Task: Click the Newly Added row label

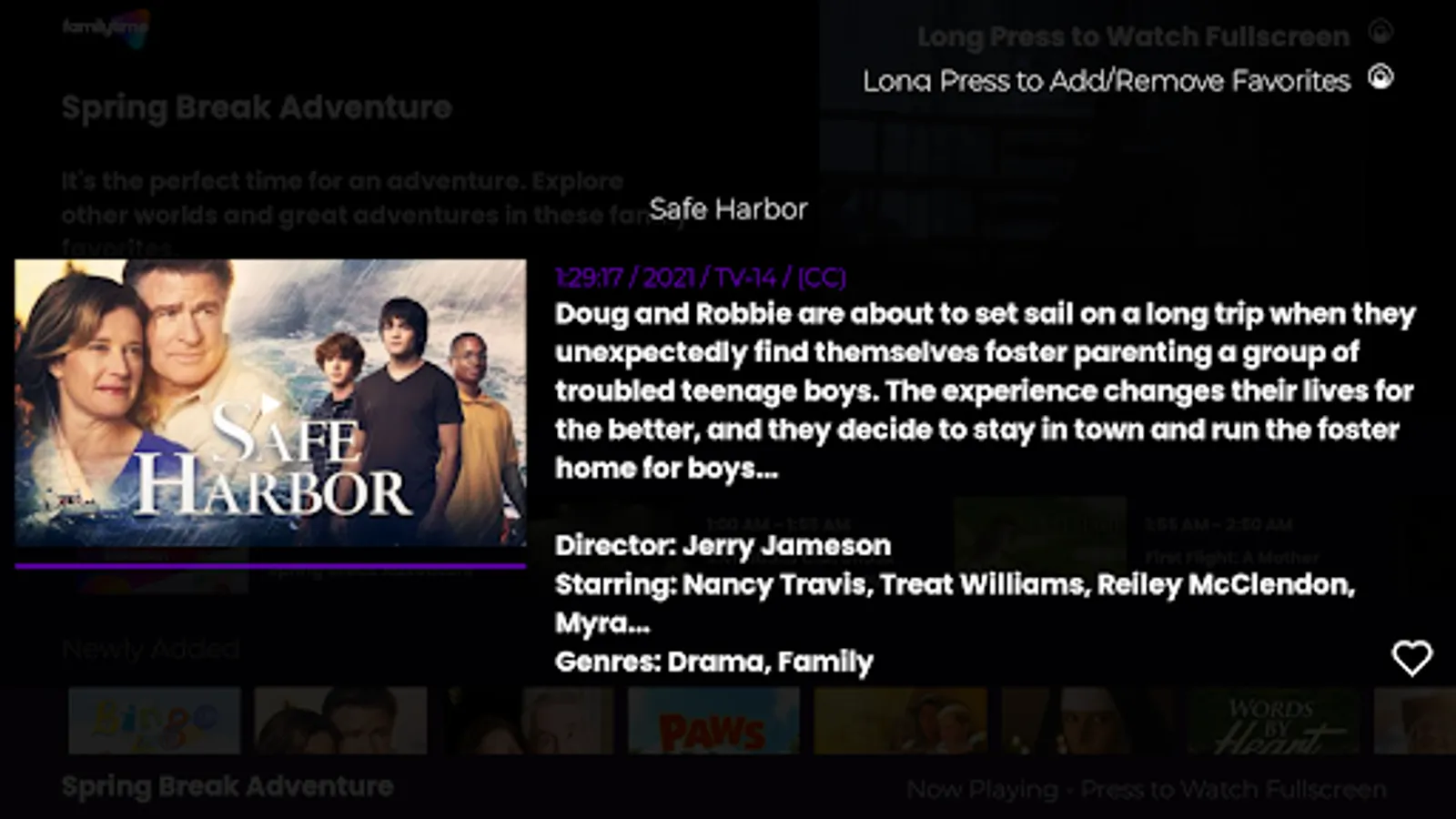Action: (151, 649)
